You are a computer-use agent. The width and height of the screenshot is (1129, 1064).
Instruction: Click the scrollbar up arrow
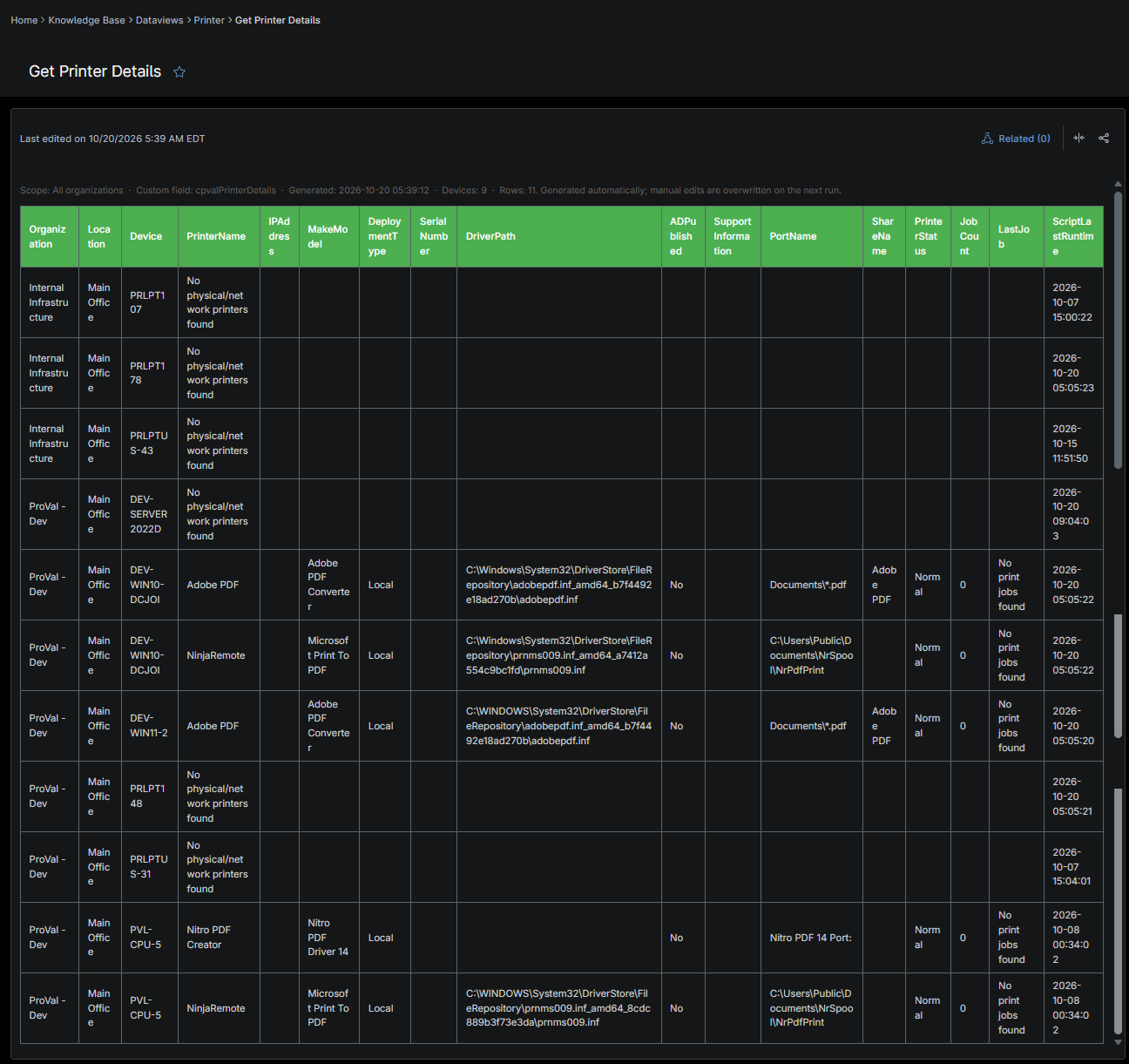coord(1118,184)
